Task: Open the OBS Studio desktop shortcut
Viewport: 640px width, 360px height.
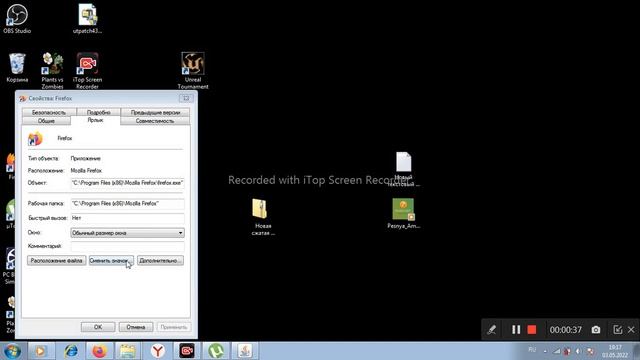Action: click(x=17, y=18)
